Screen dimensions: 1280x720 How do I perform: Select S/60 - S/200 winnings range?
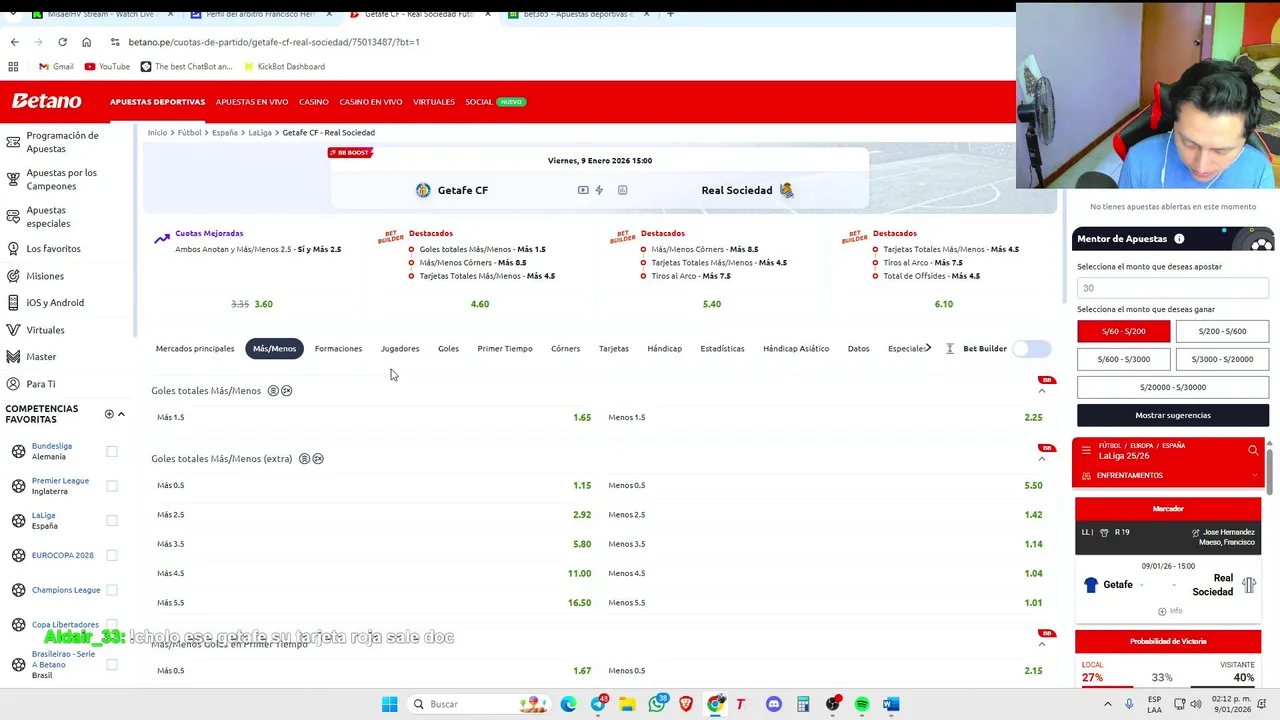coord(1123,331)
